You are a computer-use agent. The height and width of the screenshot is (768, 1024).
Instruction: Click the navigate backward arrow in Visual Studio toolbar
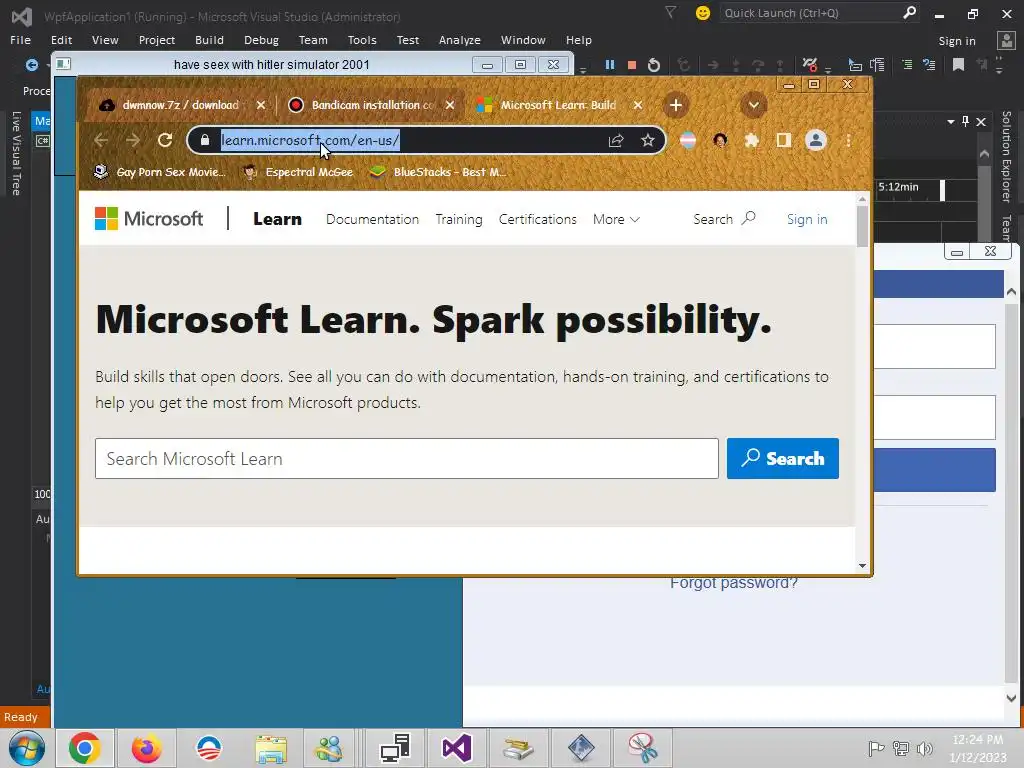[31, 65]
